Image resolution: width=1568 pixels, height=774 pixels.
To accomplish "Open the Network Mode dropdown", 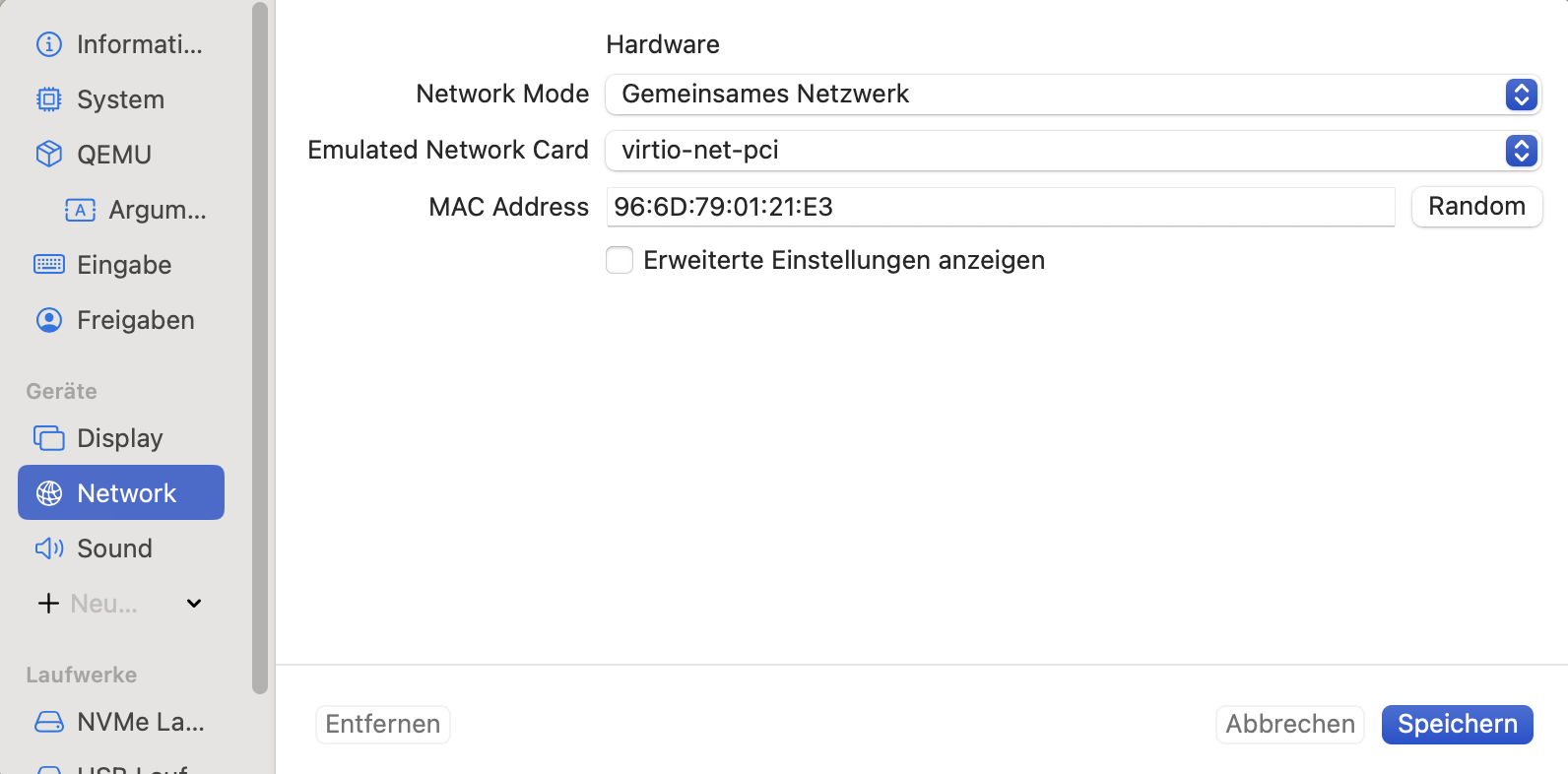I will [x=1073, y=95].
